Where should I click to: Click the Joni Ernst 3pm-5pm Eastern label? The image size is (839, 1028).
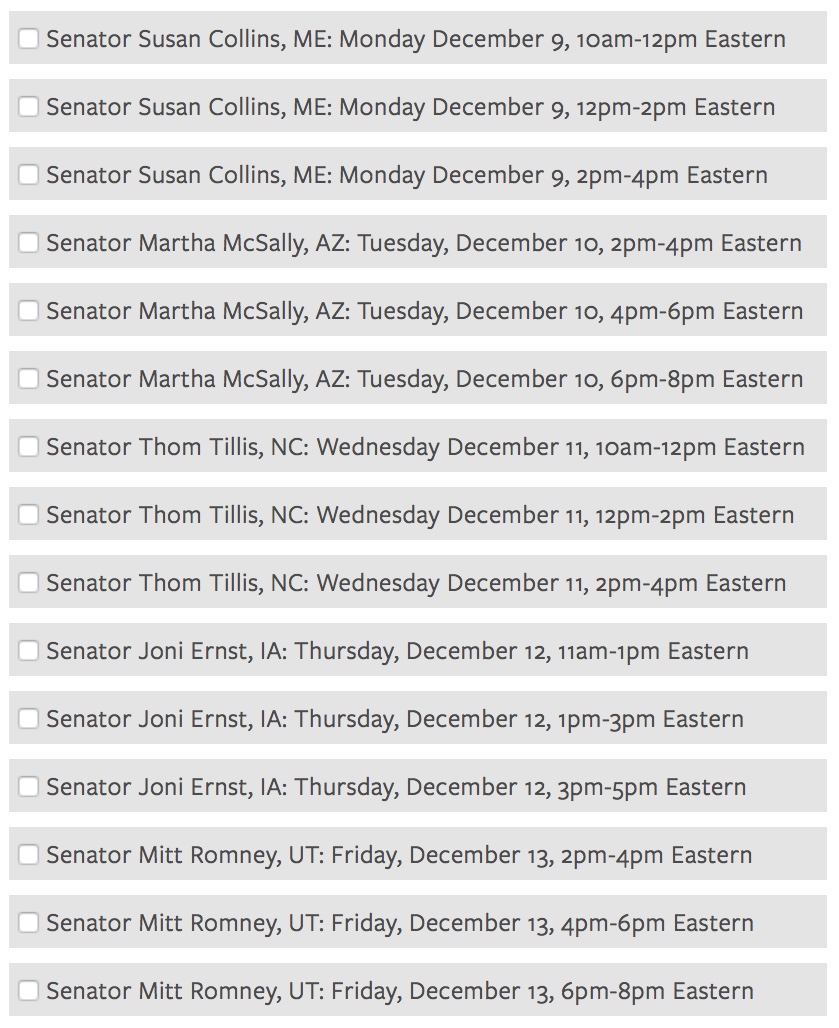396,788
